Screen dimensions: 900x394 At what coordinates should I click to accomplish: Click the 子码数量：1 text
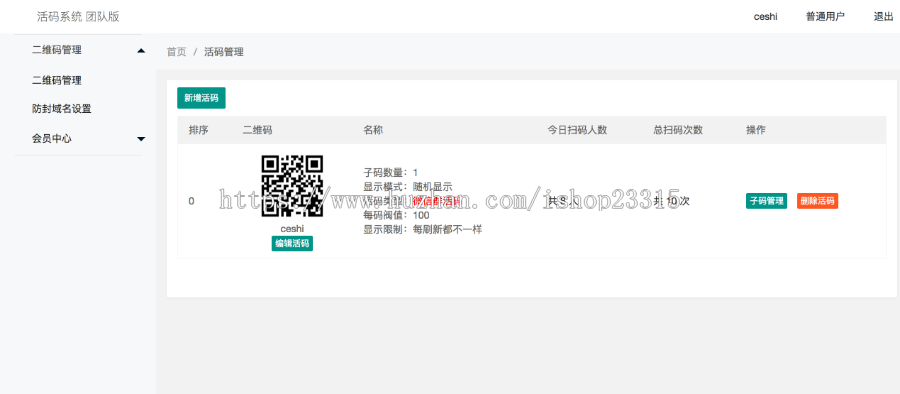(x=391, y=172)
